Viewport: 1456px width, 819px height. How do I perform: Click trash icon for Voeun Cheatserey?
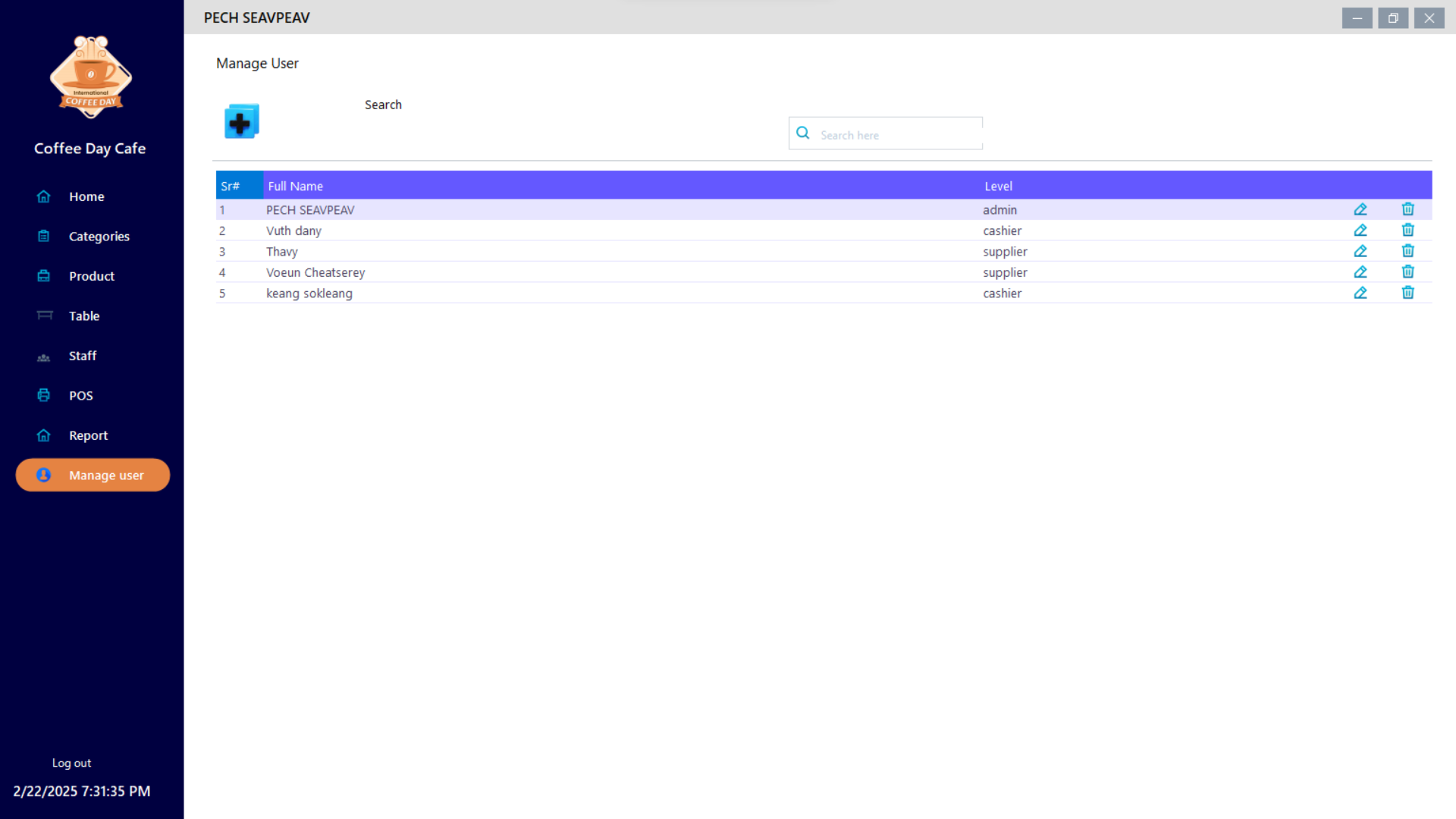pyautogui.click(x=1407, y=272)
